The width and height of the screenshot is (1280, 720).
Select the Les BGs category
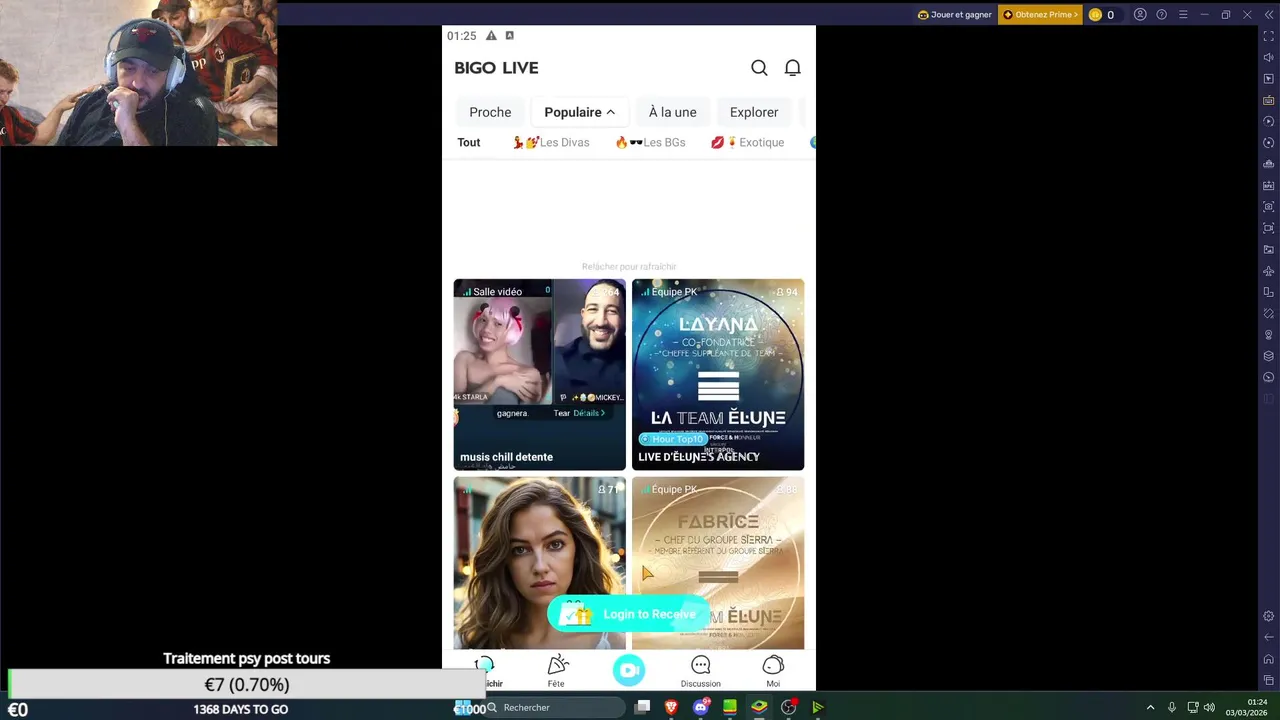tap(650, 142)
